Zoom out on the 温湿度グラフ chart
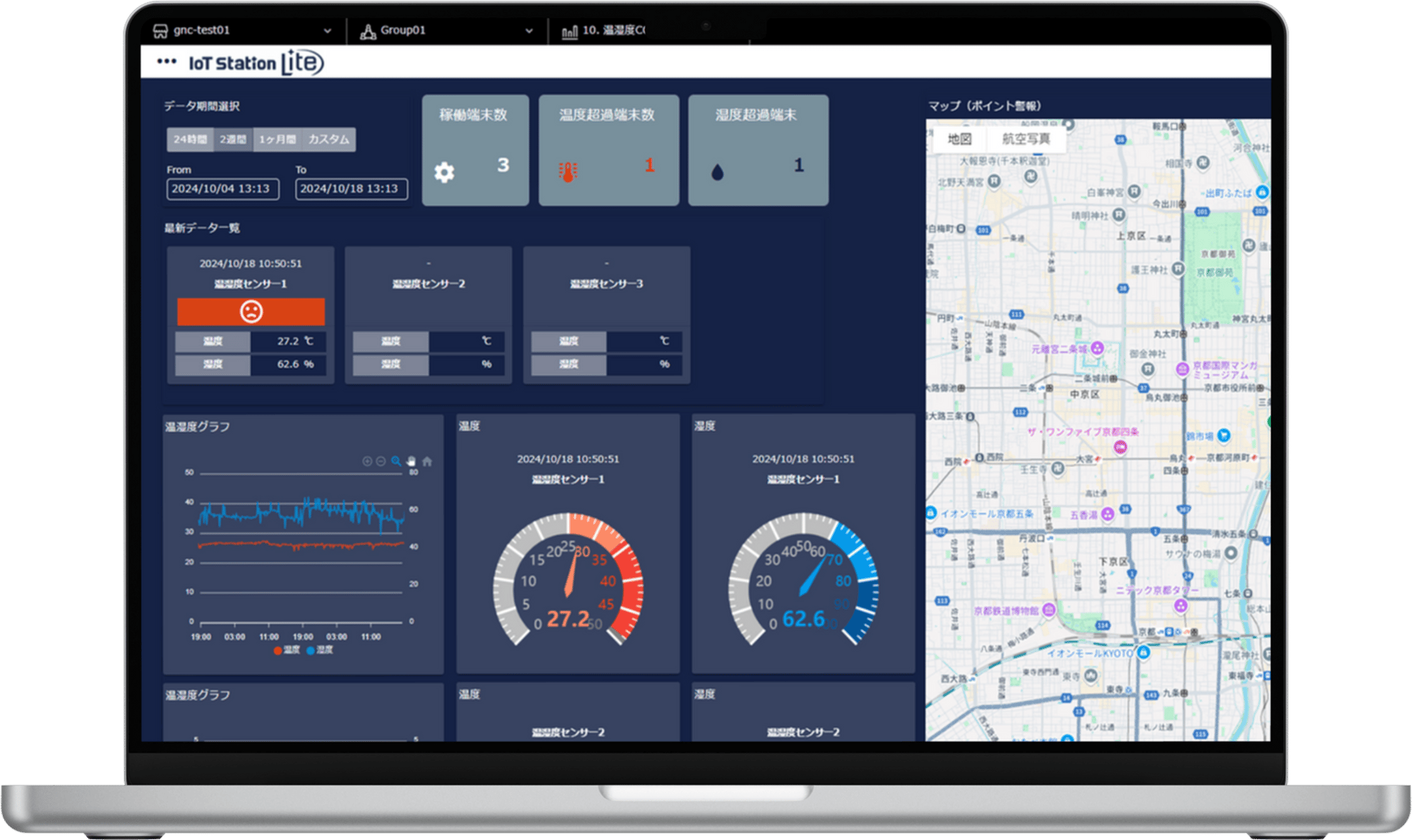 pos(381,462)
